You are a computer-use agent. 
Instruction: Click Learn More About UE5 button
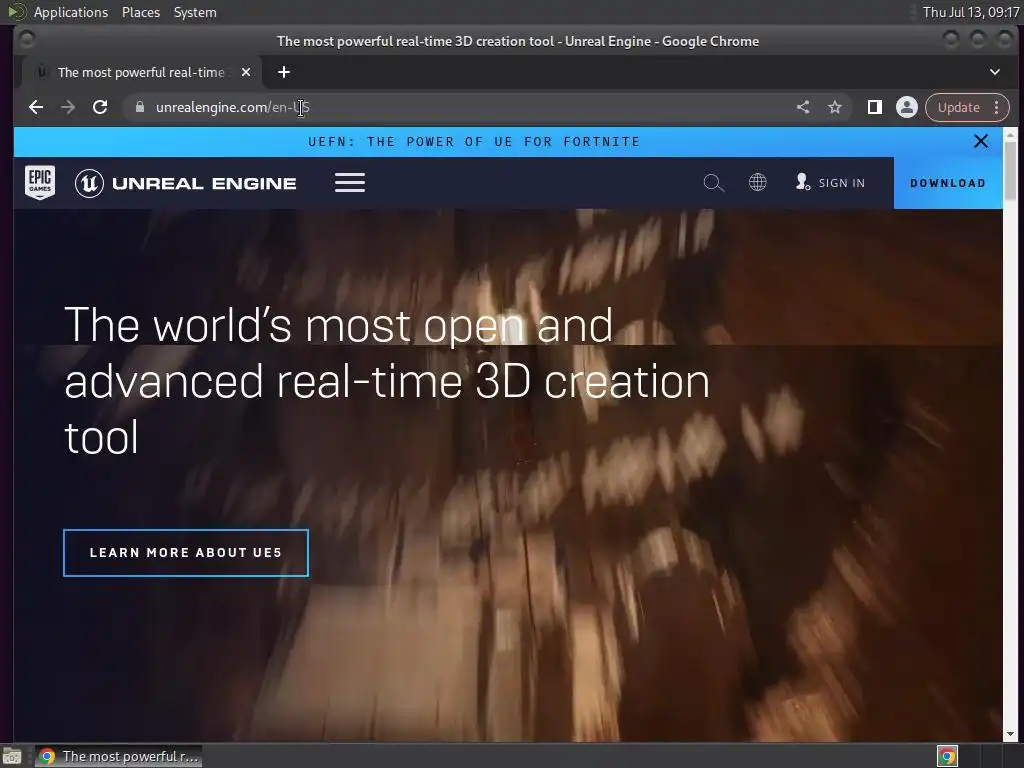(x=186, y=553)
